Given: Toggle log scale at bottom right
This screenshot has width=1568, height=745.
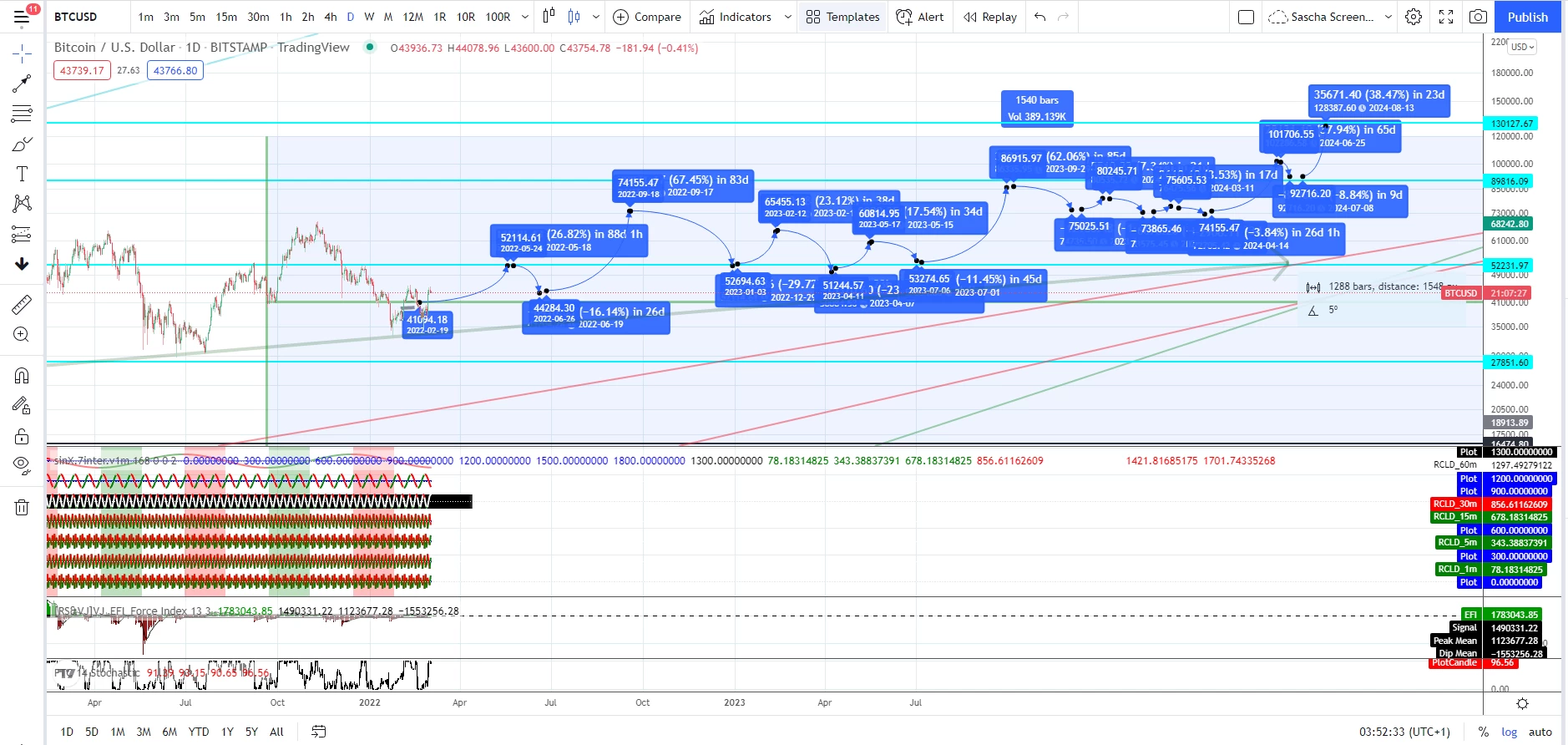Looking at the screenshot, I should pyautogui.click(x=1510, y=732).
